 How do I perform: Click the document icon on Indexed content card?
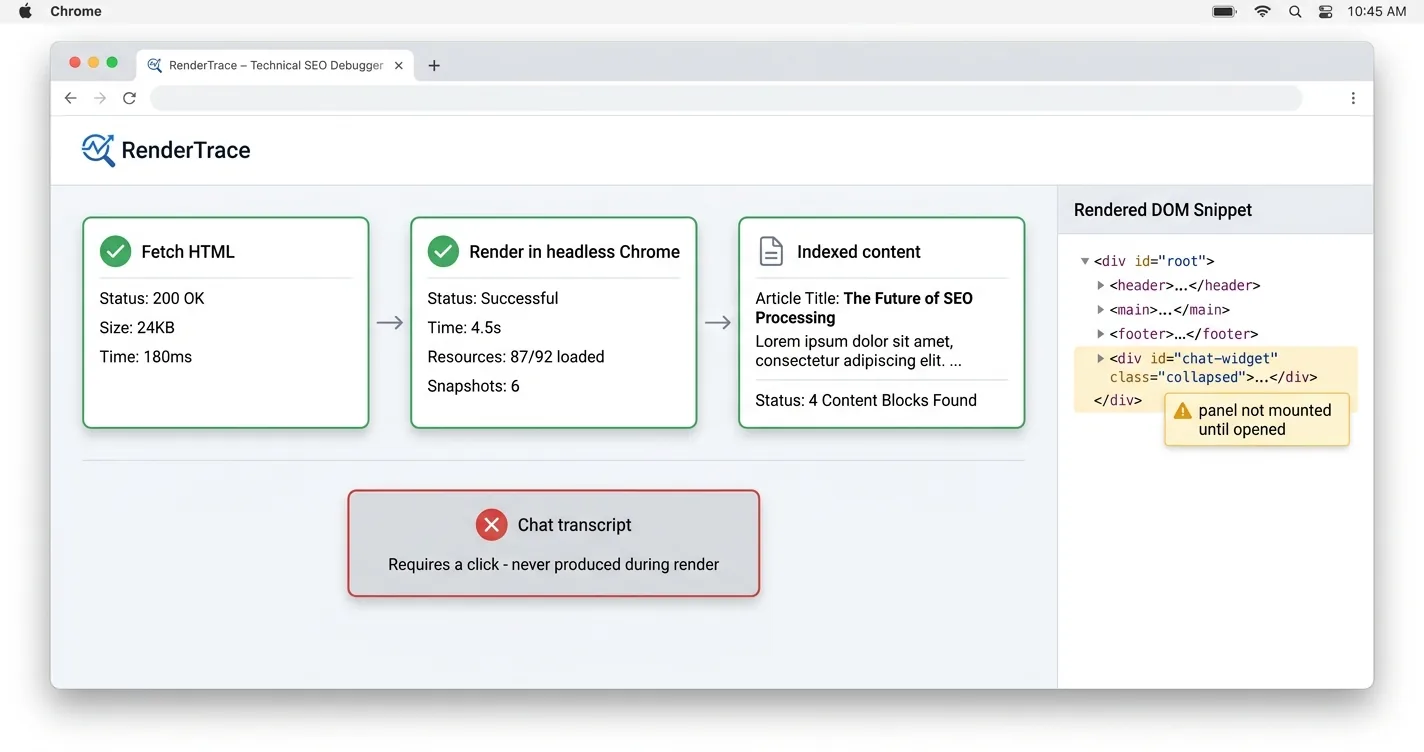click(x=771, y=251)
